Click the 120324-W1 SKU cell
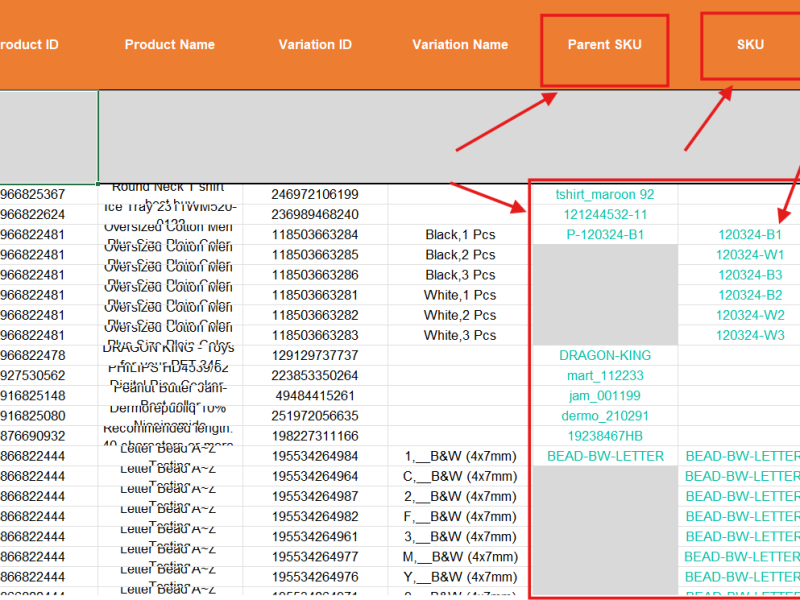 tap(749, 255)
